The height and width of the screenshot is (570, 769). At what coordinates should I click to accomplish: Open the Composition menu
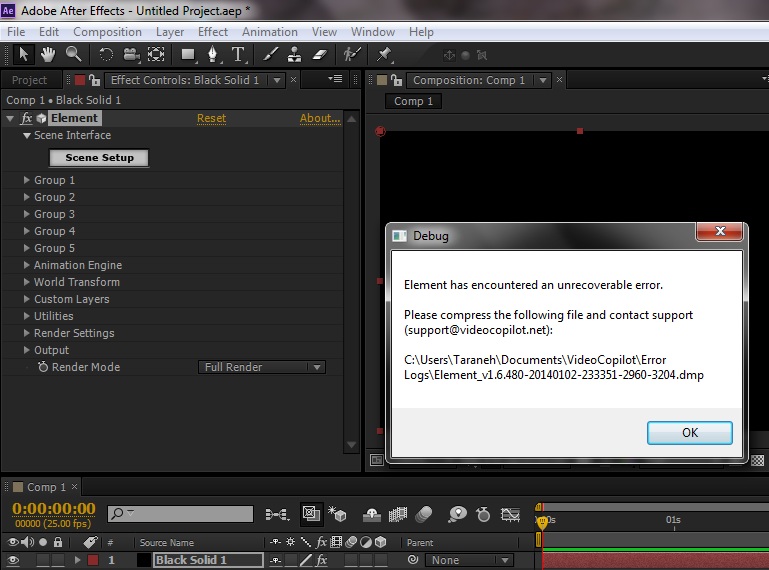(x=107, y=32)
